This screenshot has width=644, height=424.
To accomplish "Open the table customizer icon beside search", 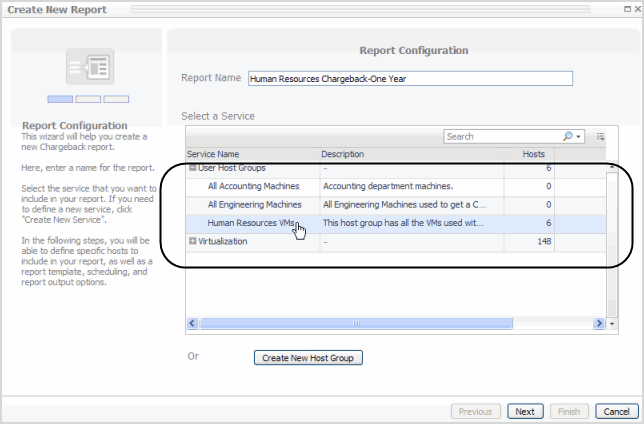I will coord(600,137).
